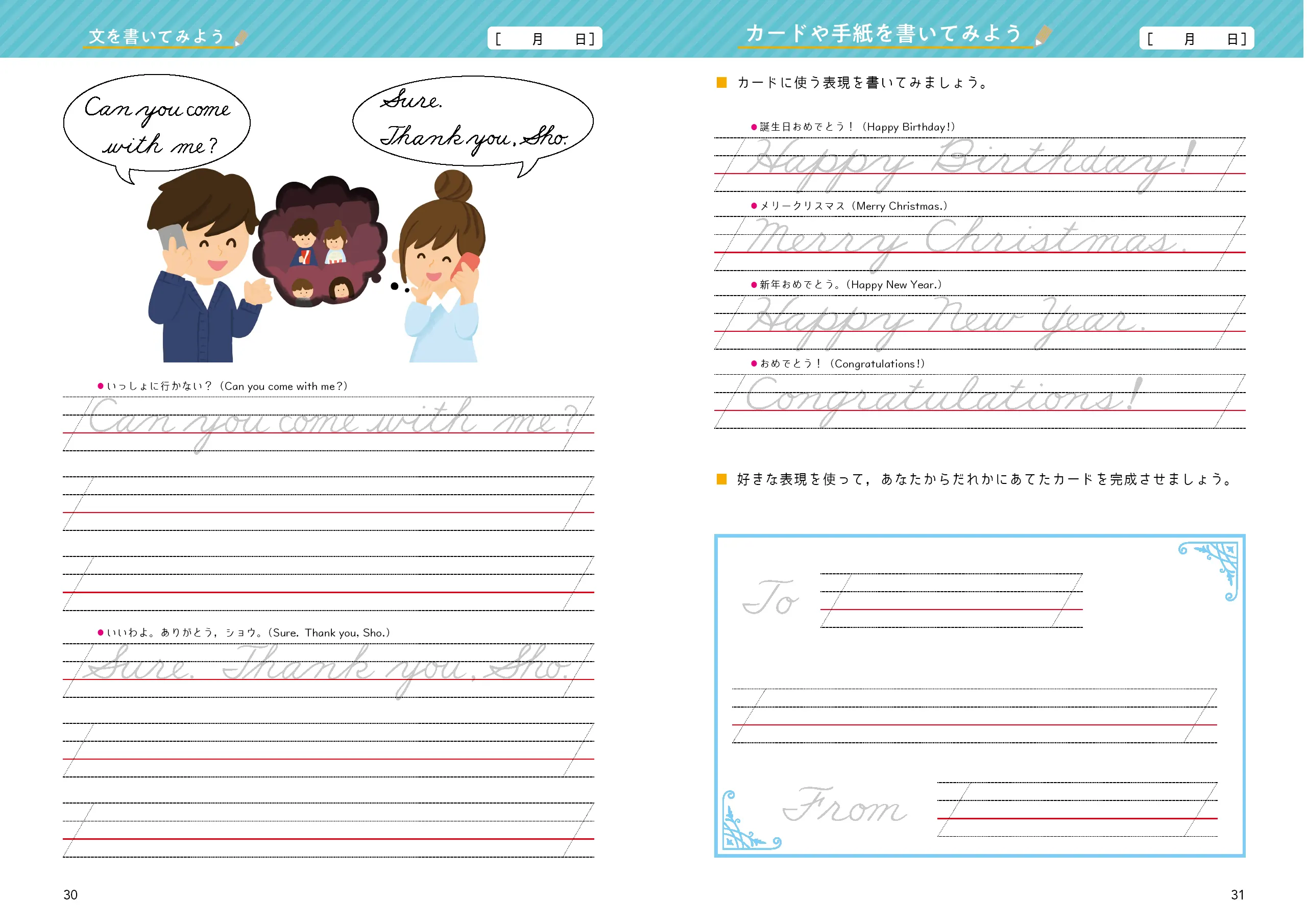
Task: Click the traced 'Happy New Year.' cursive line
Action: click(980, 322)
